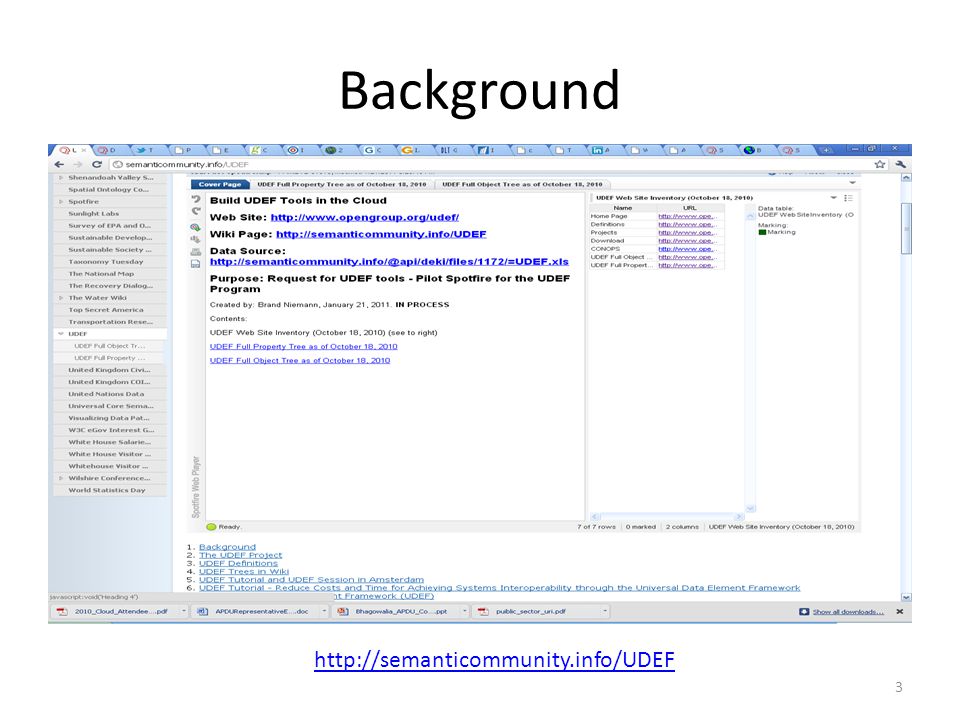
Task: Click the browser back arrow
Action: [59, 164]
